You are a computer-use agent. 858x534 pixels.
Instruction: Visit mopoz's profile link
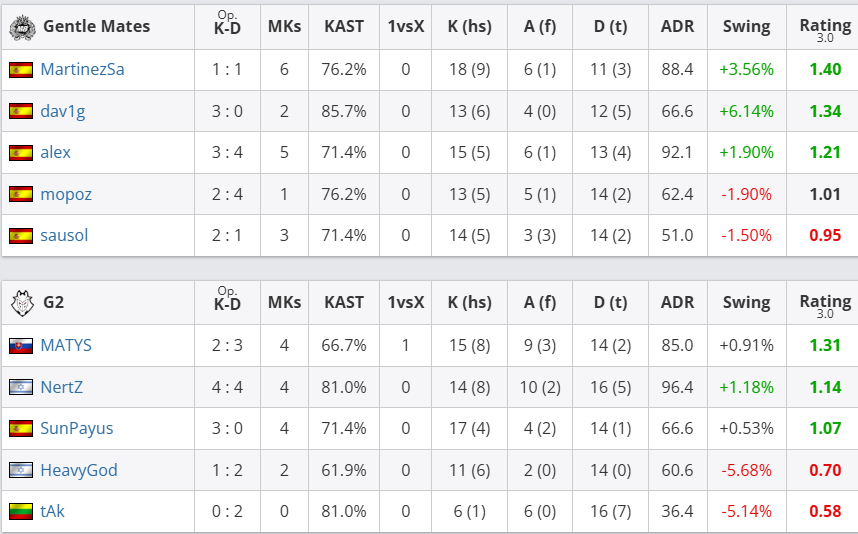[x=66, y=194]
